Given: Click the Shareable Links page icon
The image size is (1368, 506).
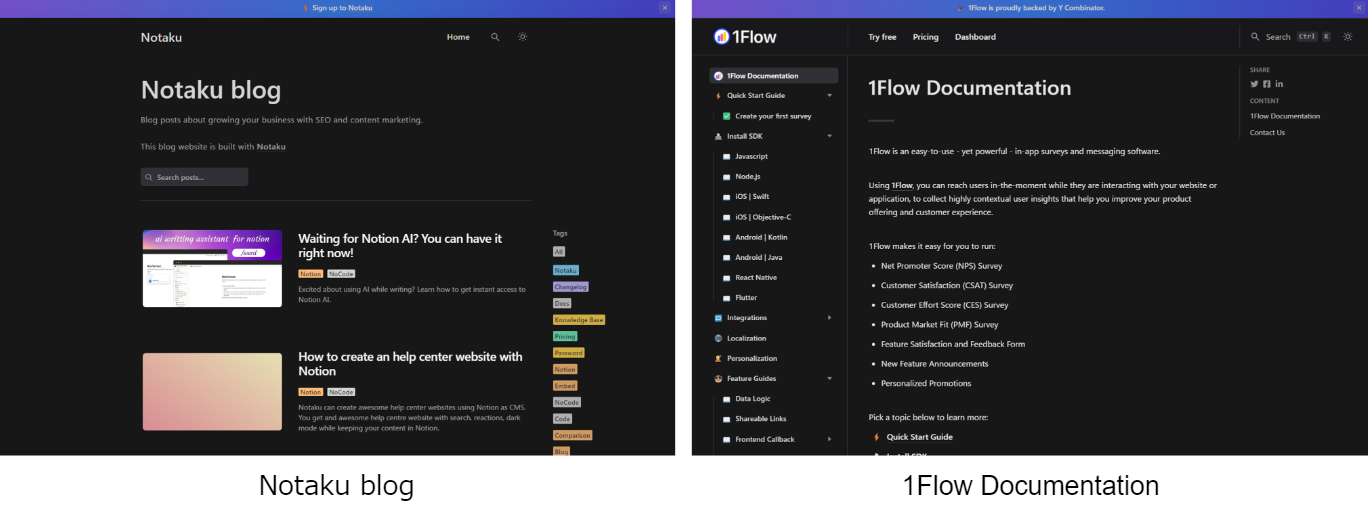Looking at the screenshot, I should 727,419.
